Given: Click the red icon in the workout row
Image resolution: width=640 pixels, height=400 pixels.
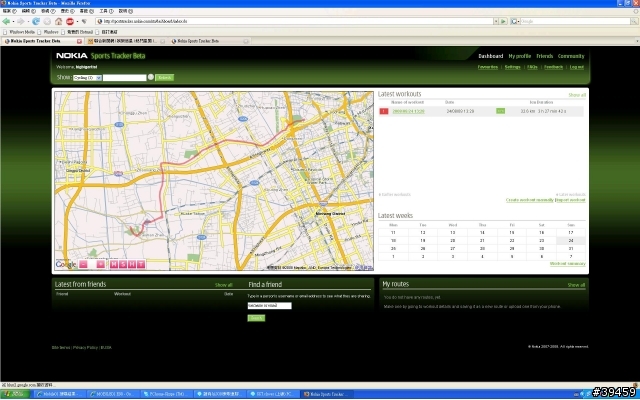Looking at the screenshot, I should [384, 111].
